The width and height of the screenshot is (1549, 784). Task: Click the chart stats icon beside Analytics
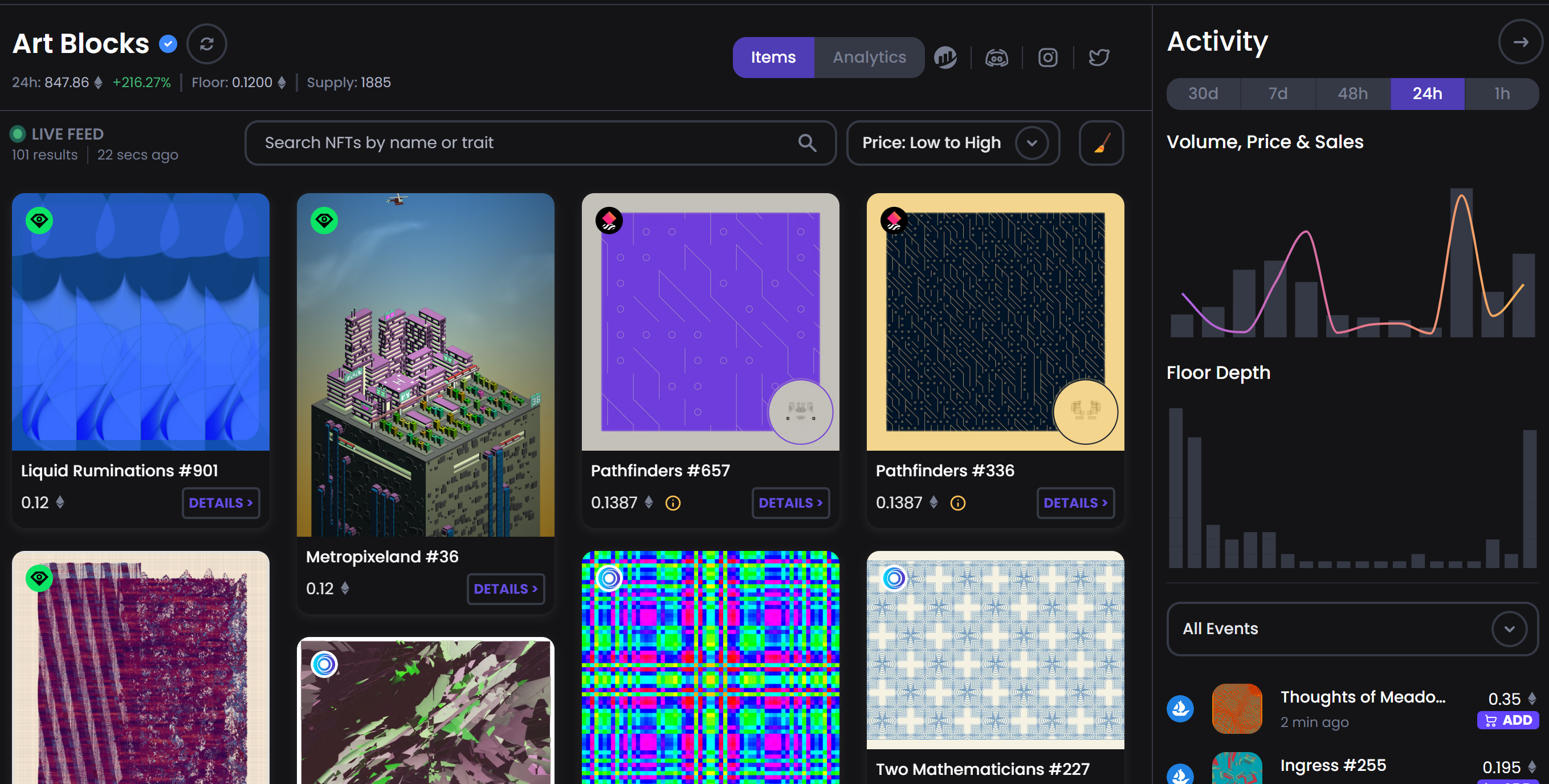(945, 58)
